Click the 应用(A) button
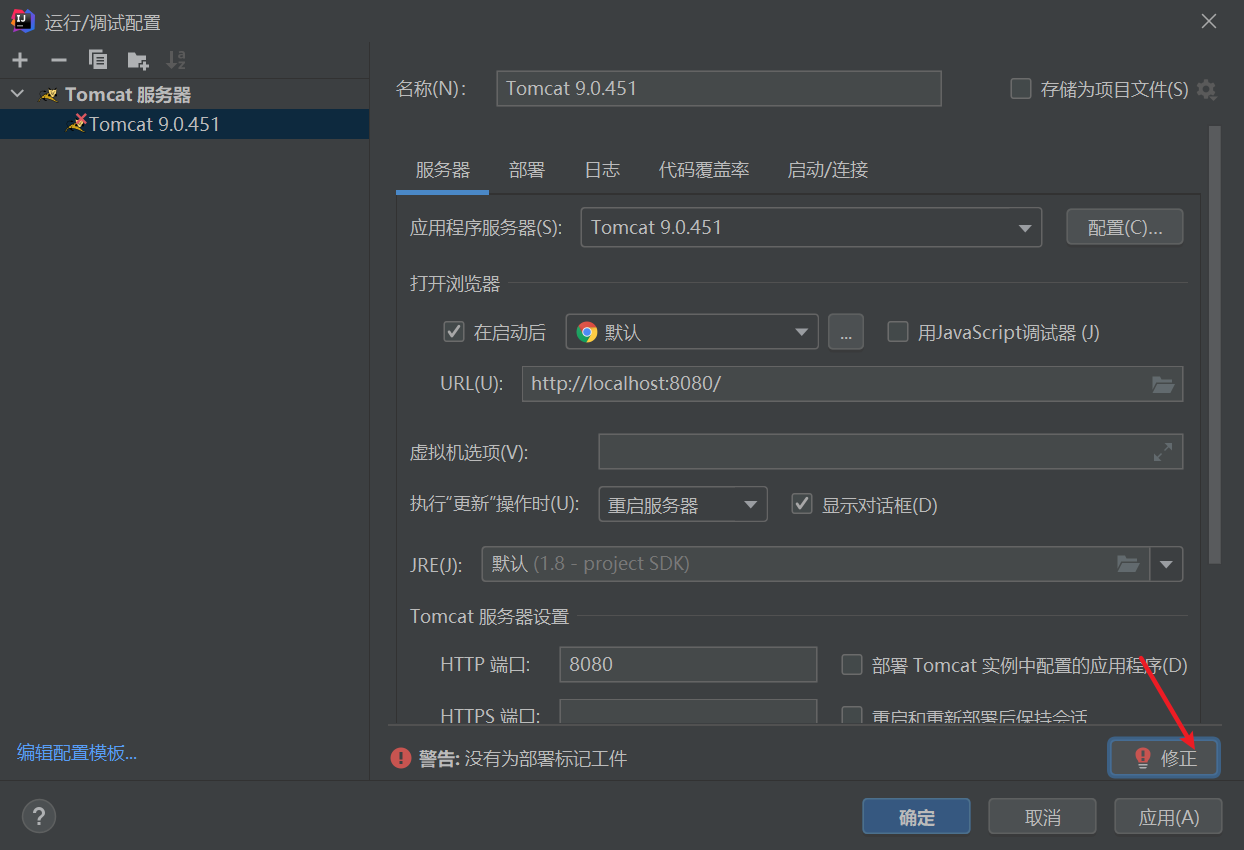1244x850 pixels. tap(1168, 817)
